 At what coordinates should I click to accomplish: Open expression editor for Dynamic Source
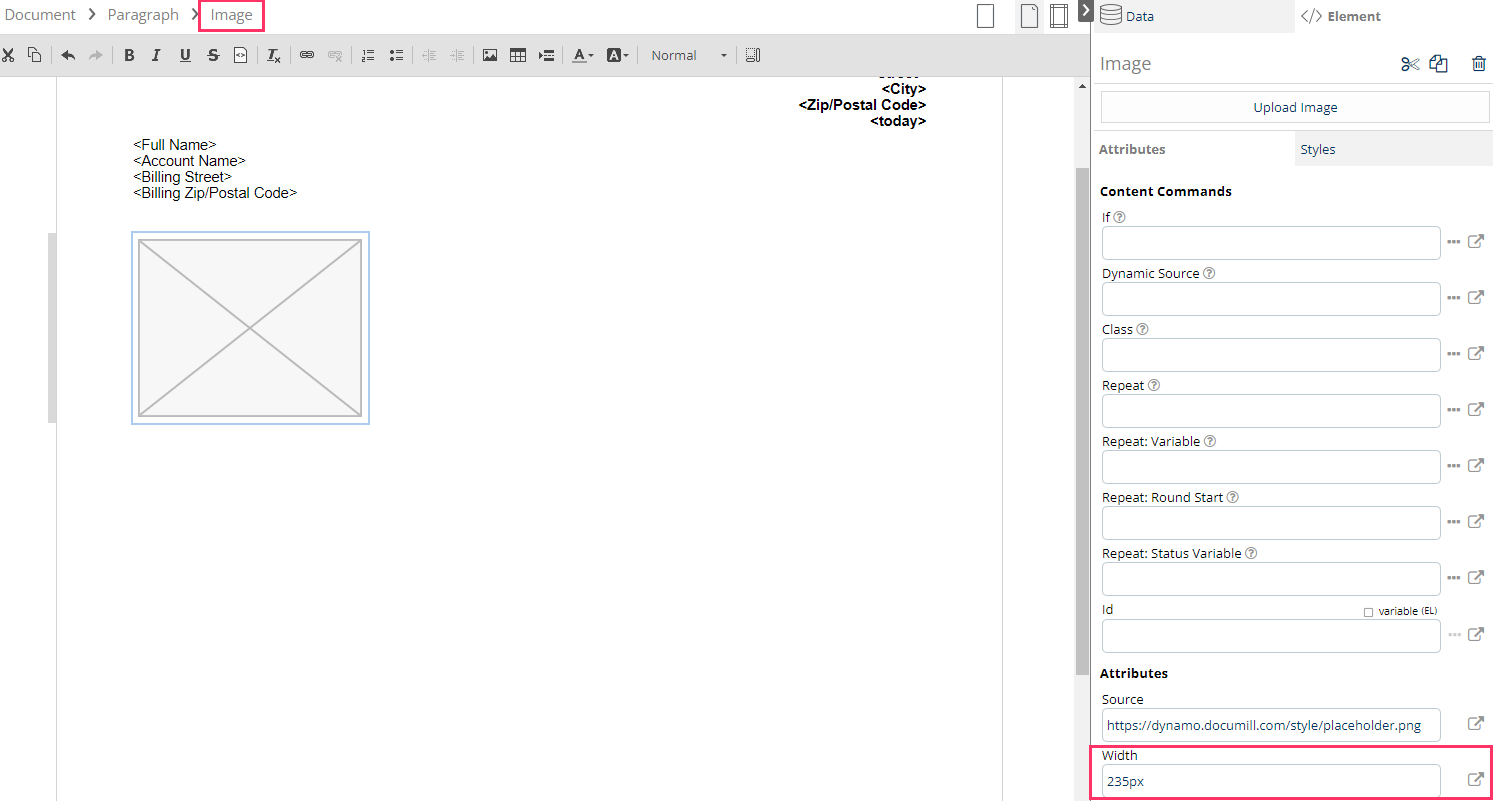pos(1475,298)
